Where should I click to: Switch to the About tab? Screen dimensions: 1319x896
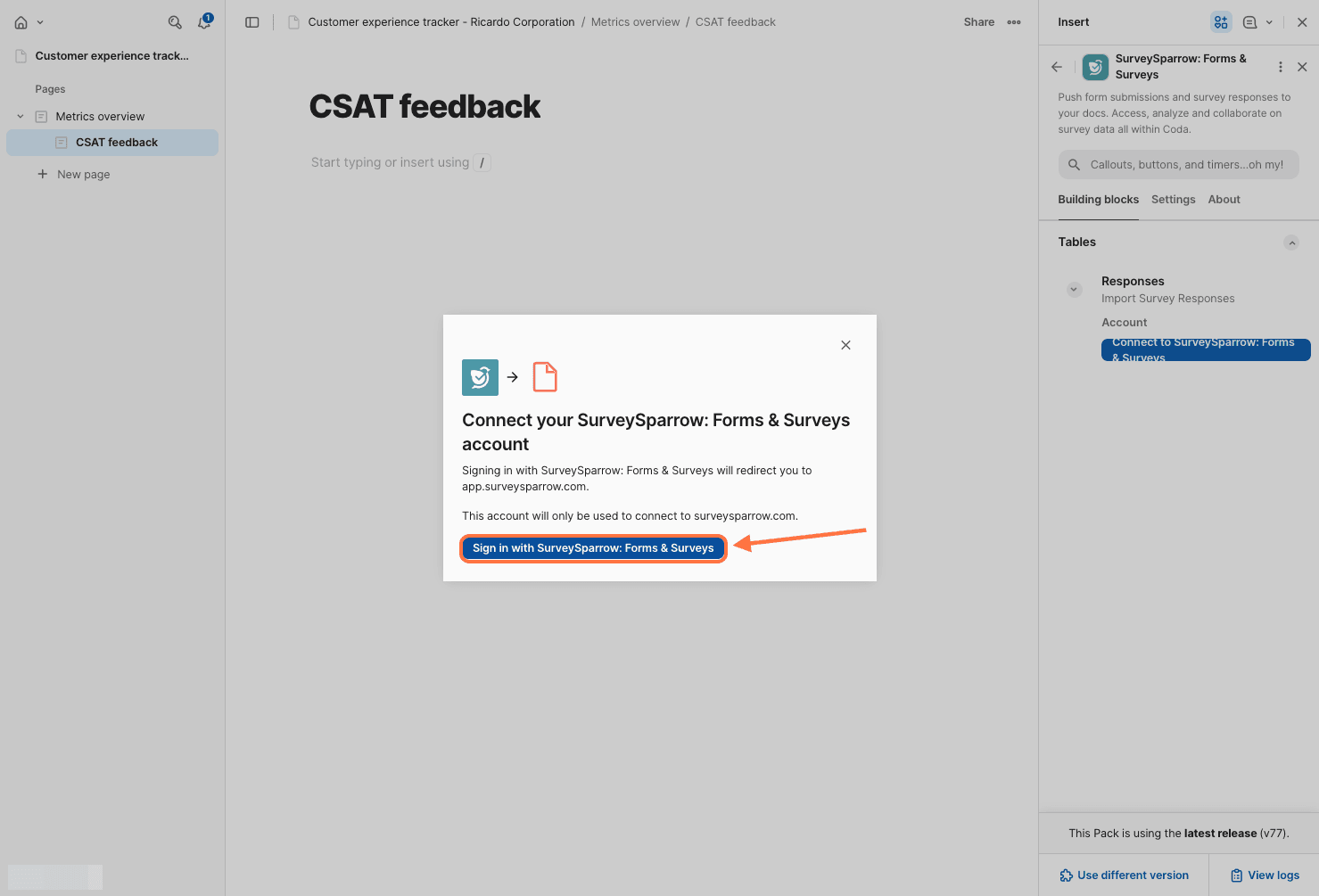coord(1224,200)
